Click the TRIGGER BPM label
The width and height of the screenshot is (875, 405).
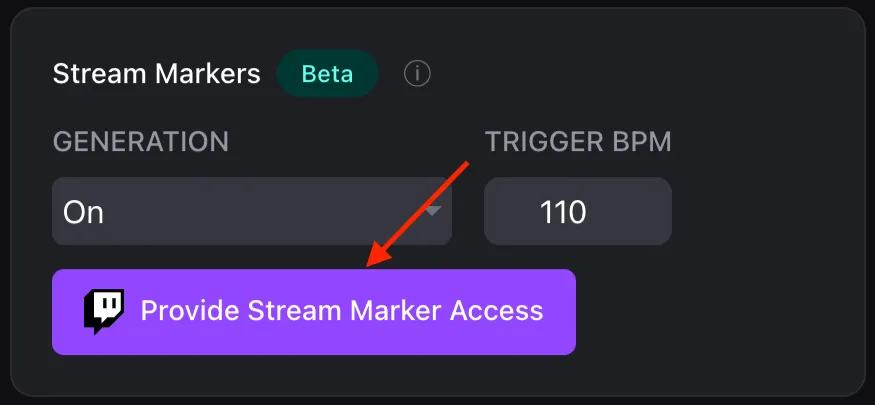click(x=578, y=142)
